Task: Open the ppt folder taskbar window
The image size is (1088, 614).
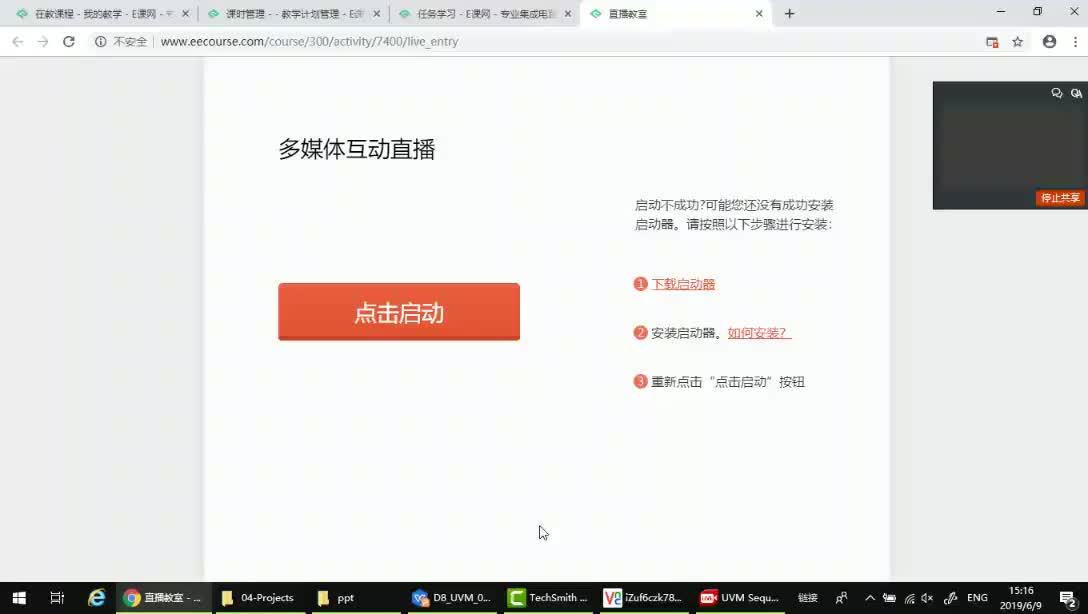Action: (355, 597)
